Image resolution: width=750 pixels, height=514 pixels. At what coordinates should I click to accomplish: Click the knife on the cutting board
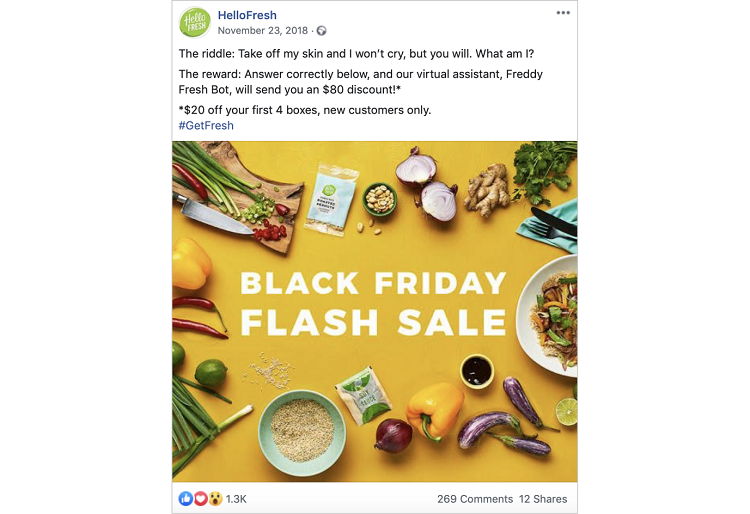(213, 213)
